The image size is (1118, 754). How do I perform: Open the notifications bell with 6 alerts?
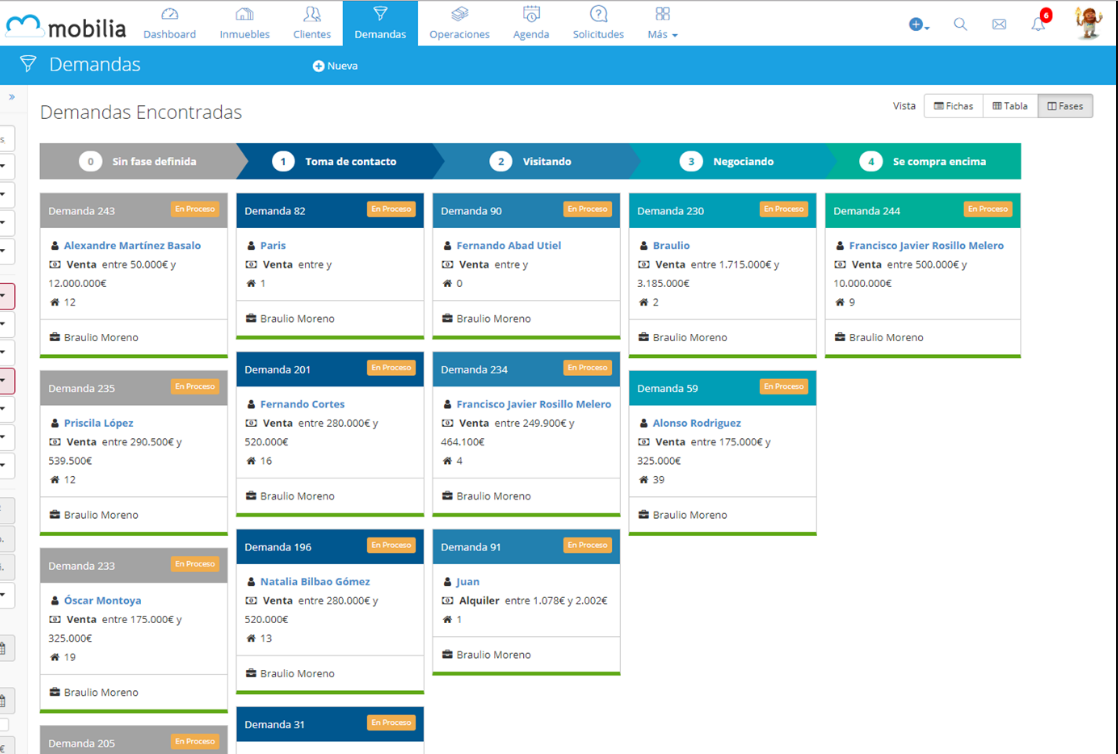click(x=1039, y=23)
